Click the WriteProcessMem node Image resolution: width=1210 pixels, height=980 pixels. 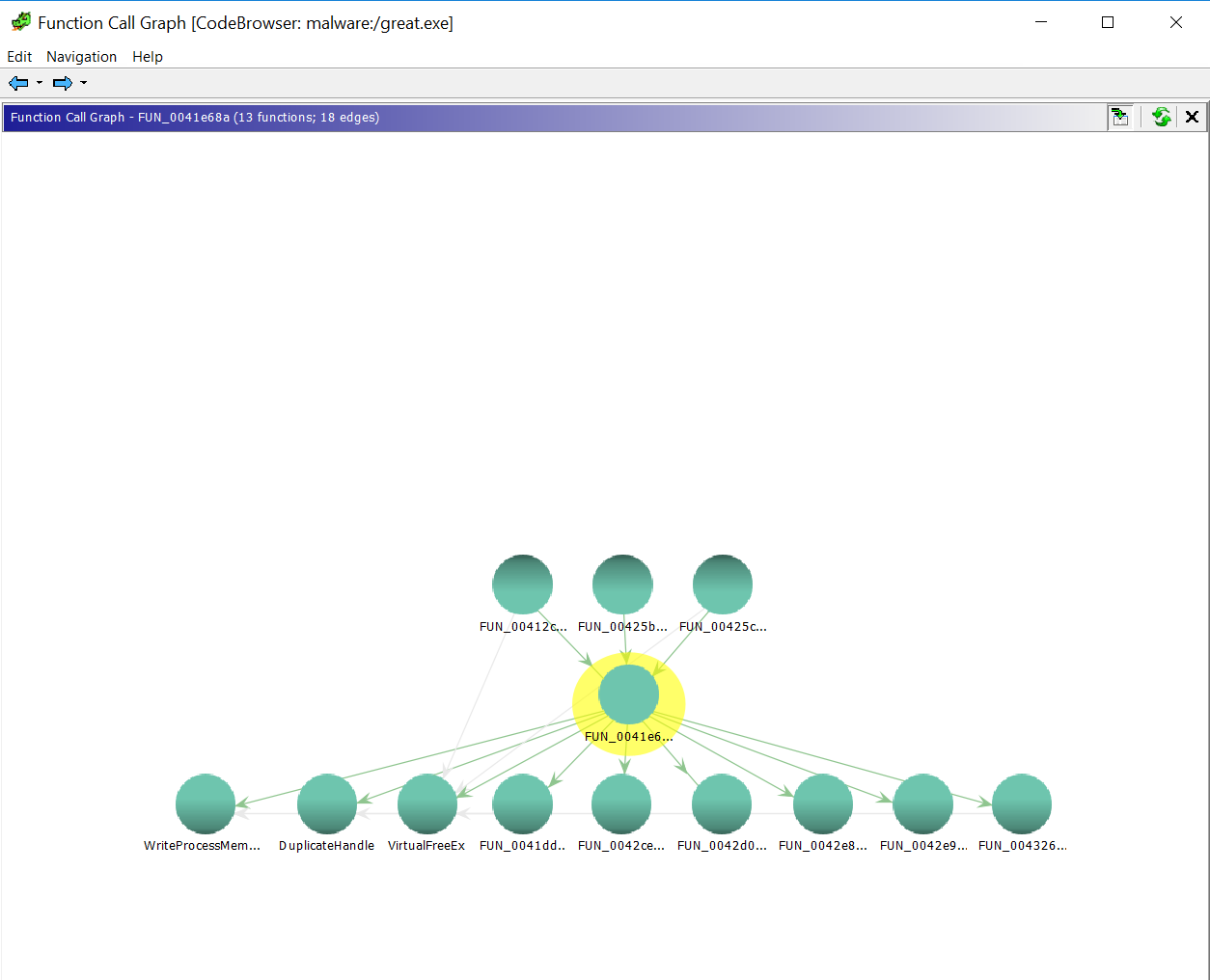pos(206,803)
